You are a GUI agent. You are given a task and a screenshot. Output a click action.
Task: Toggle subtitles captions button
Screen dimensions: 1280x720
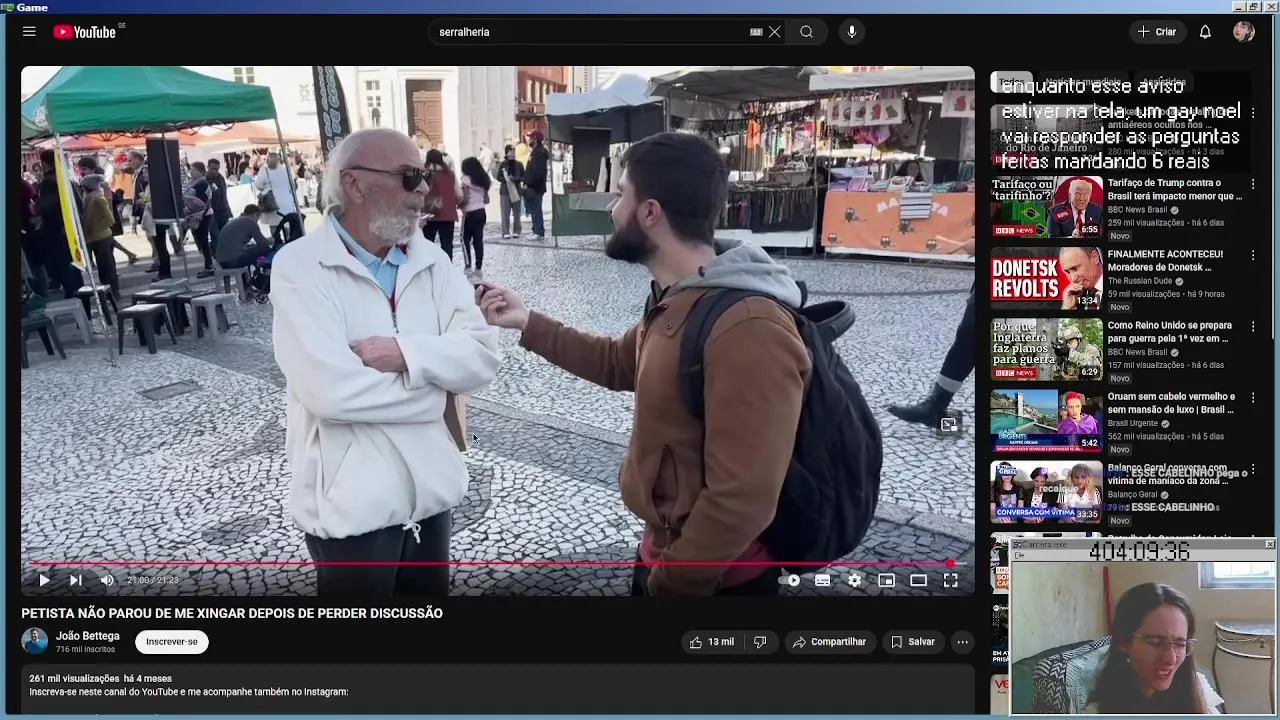point(822,580)
